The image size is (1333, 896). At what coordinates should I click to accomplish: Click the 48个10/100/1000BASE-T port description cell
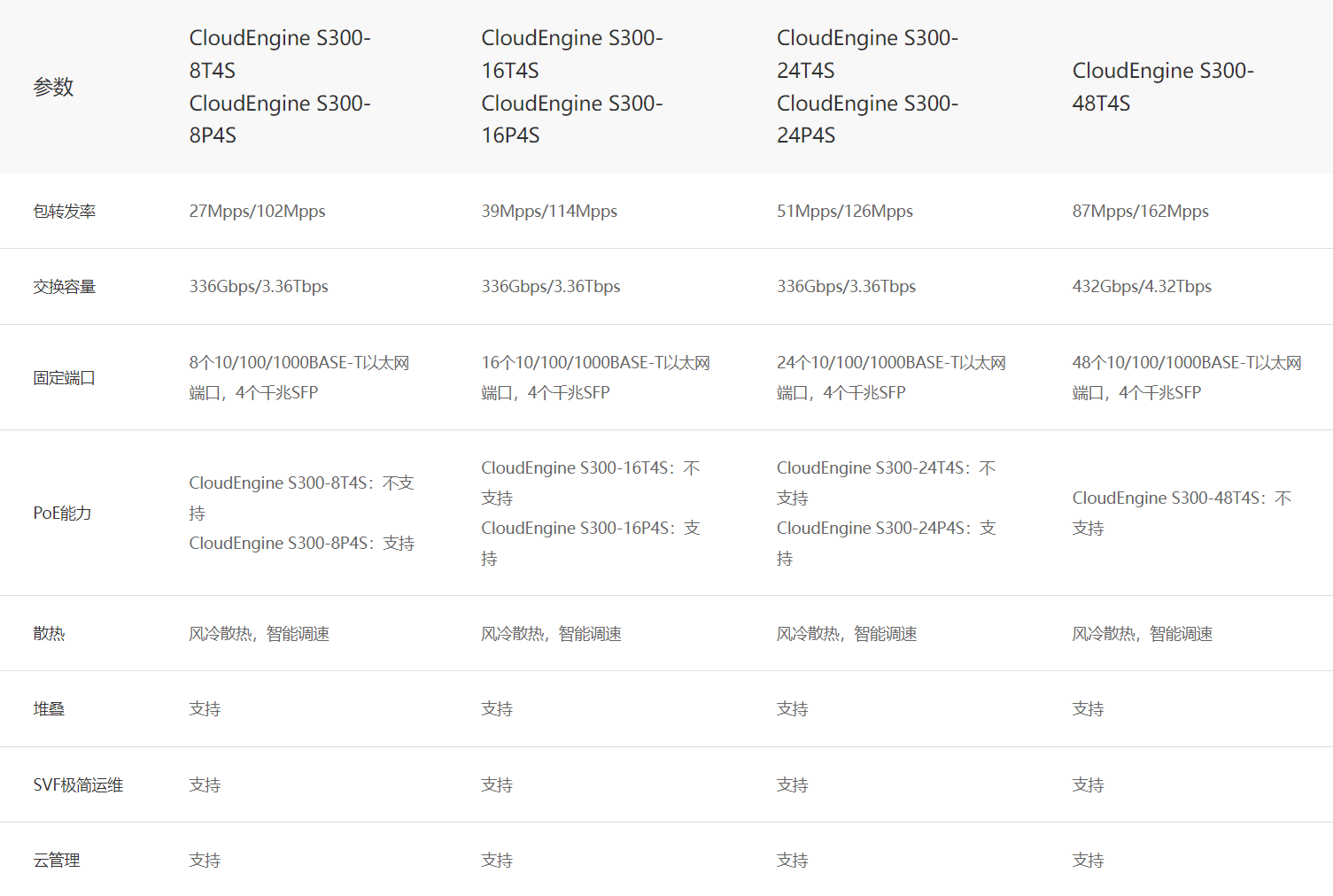[1186, 378]
